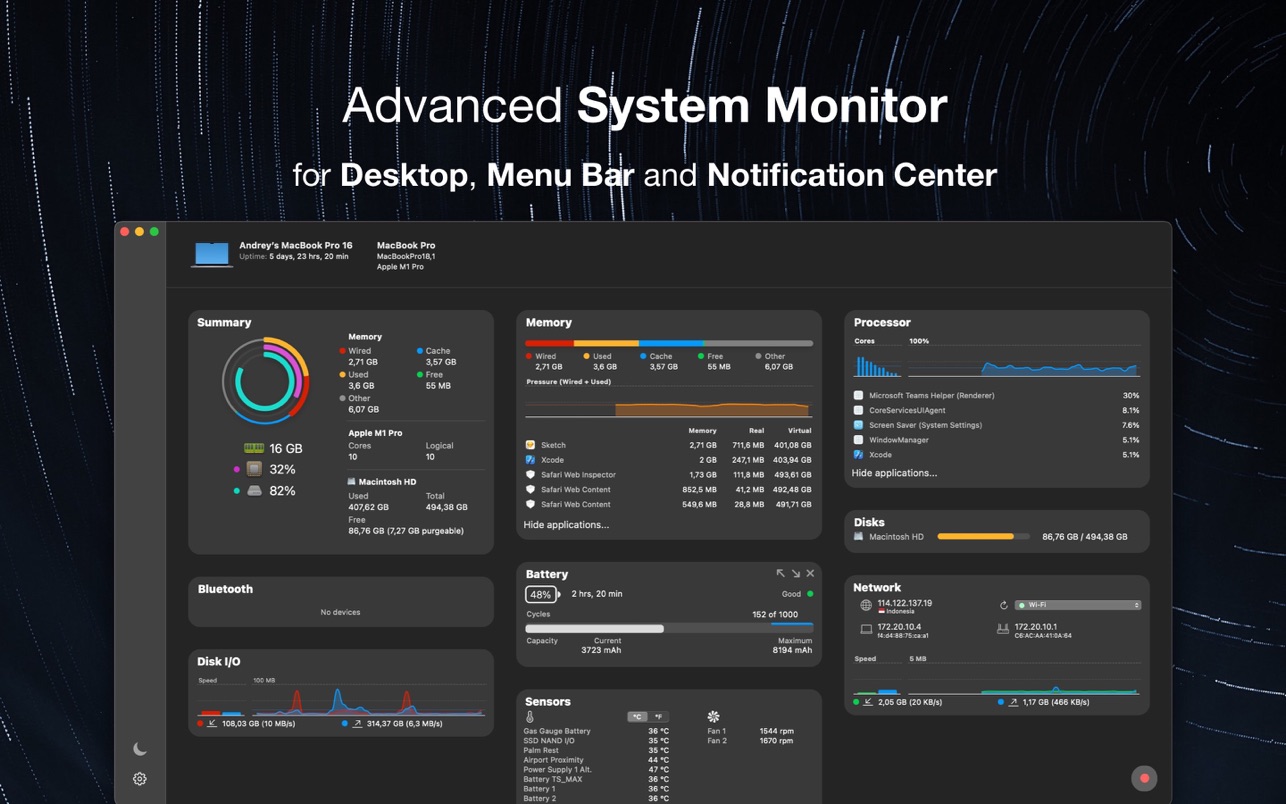Open settings with the gear icon
The image size is (1286, 804).
140,779
